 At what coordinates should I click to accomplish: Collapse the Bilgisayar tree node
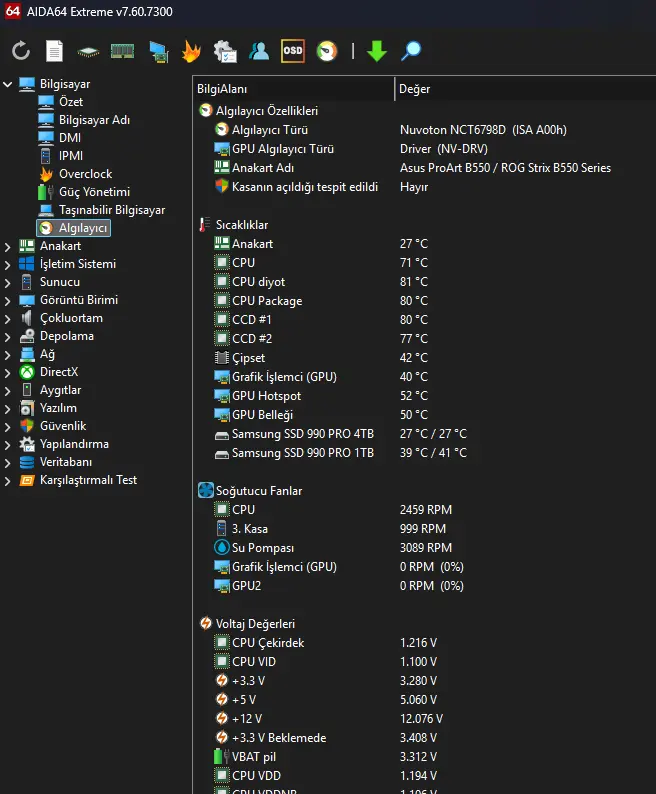(8, 84)
